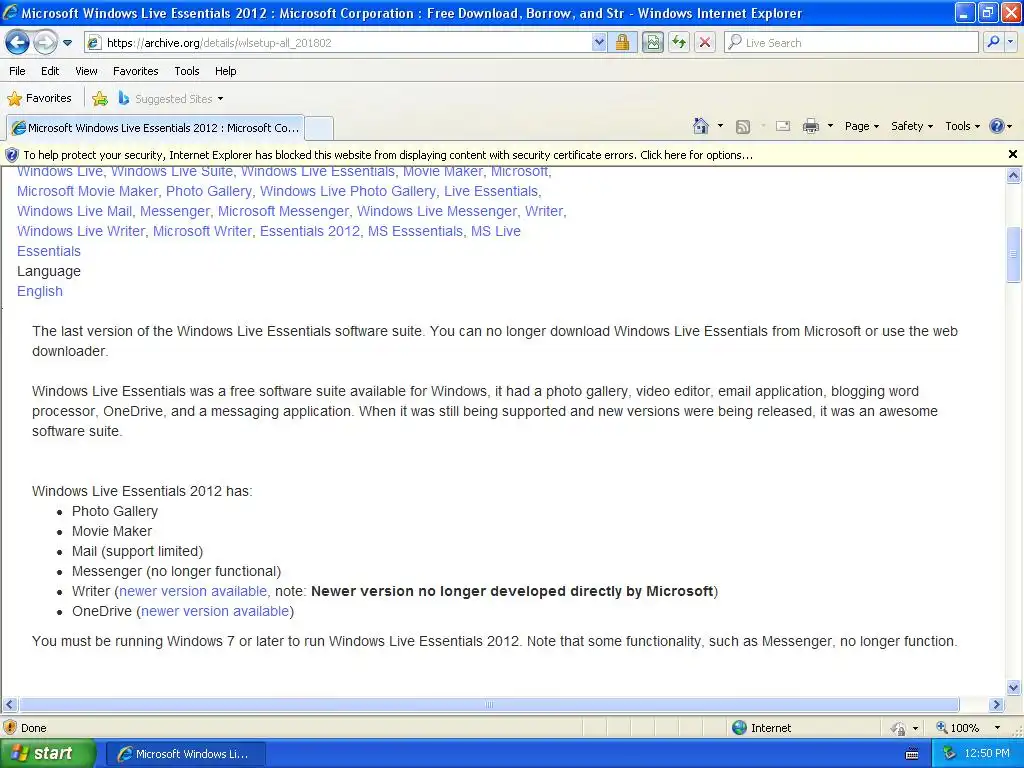Click the 100% zoom level button
The image size is (1024, 768).
(x=958, y=728)
